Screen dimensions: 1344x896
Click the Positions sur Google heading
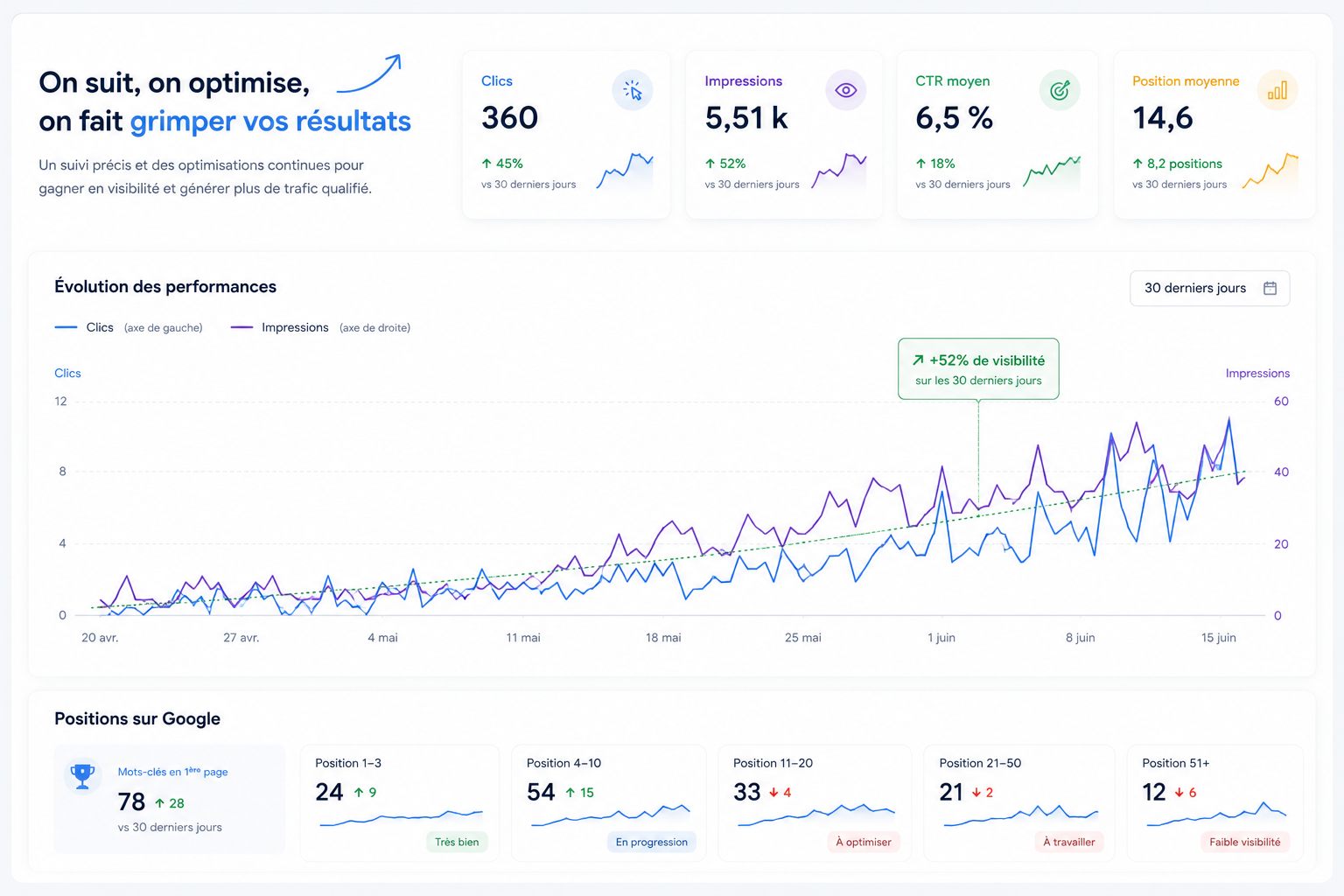(137, 718)
